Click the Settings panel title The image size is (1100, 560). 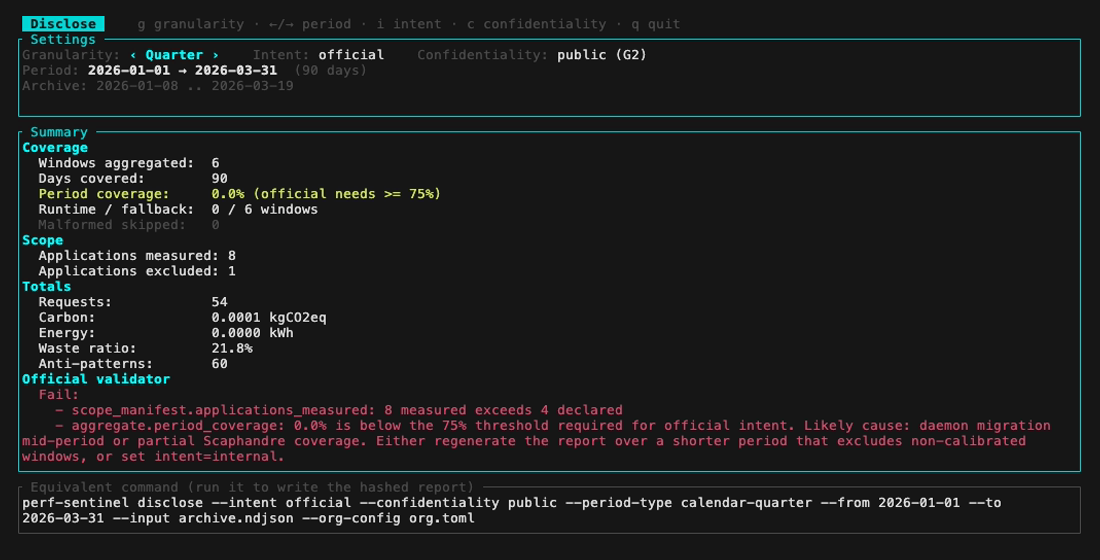click(x=63, y=39)
